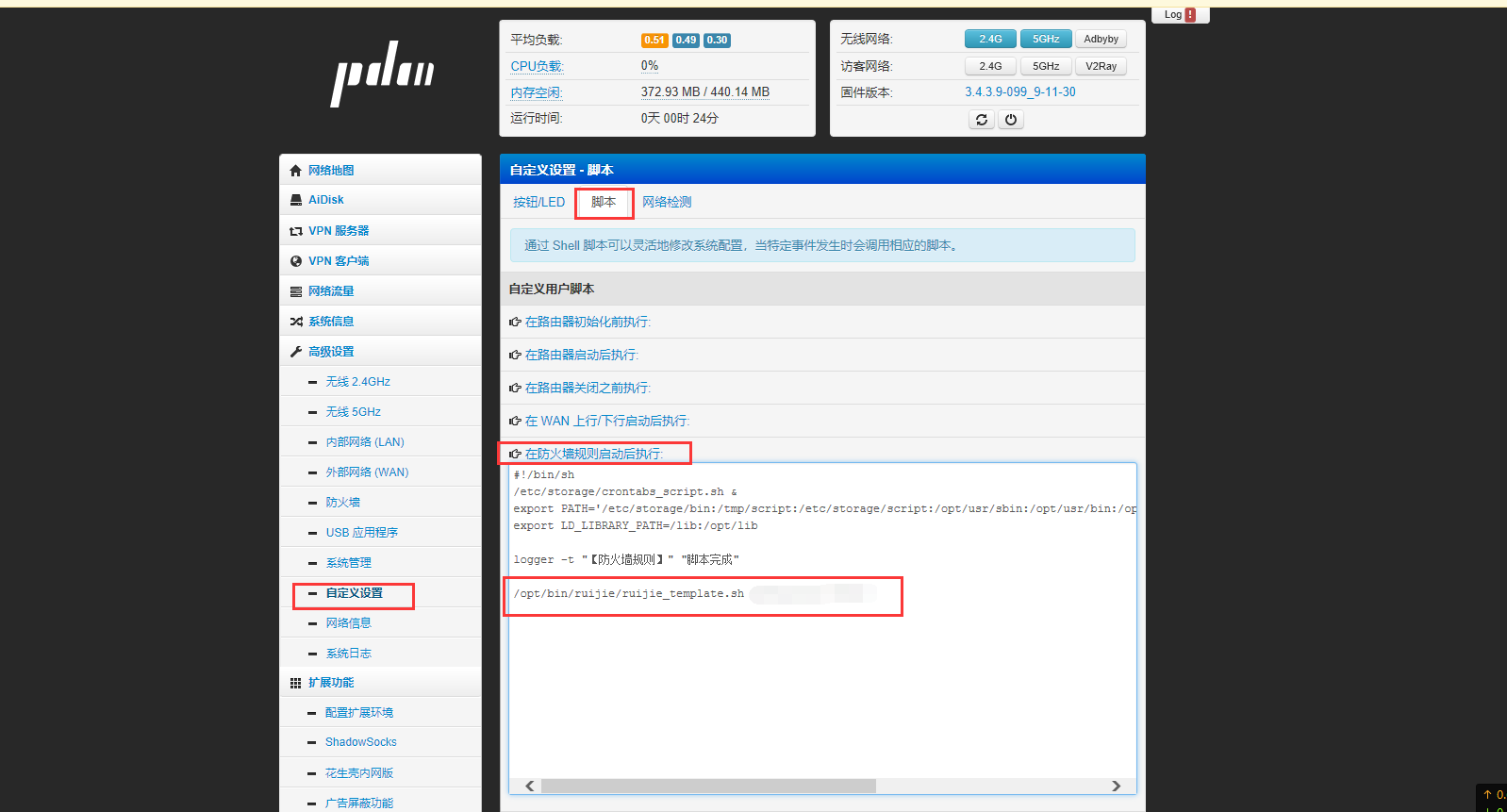
Task: Switch to the 按钮/LED tab
Action: tap(538, 203)
